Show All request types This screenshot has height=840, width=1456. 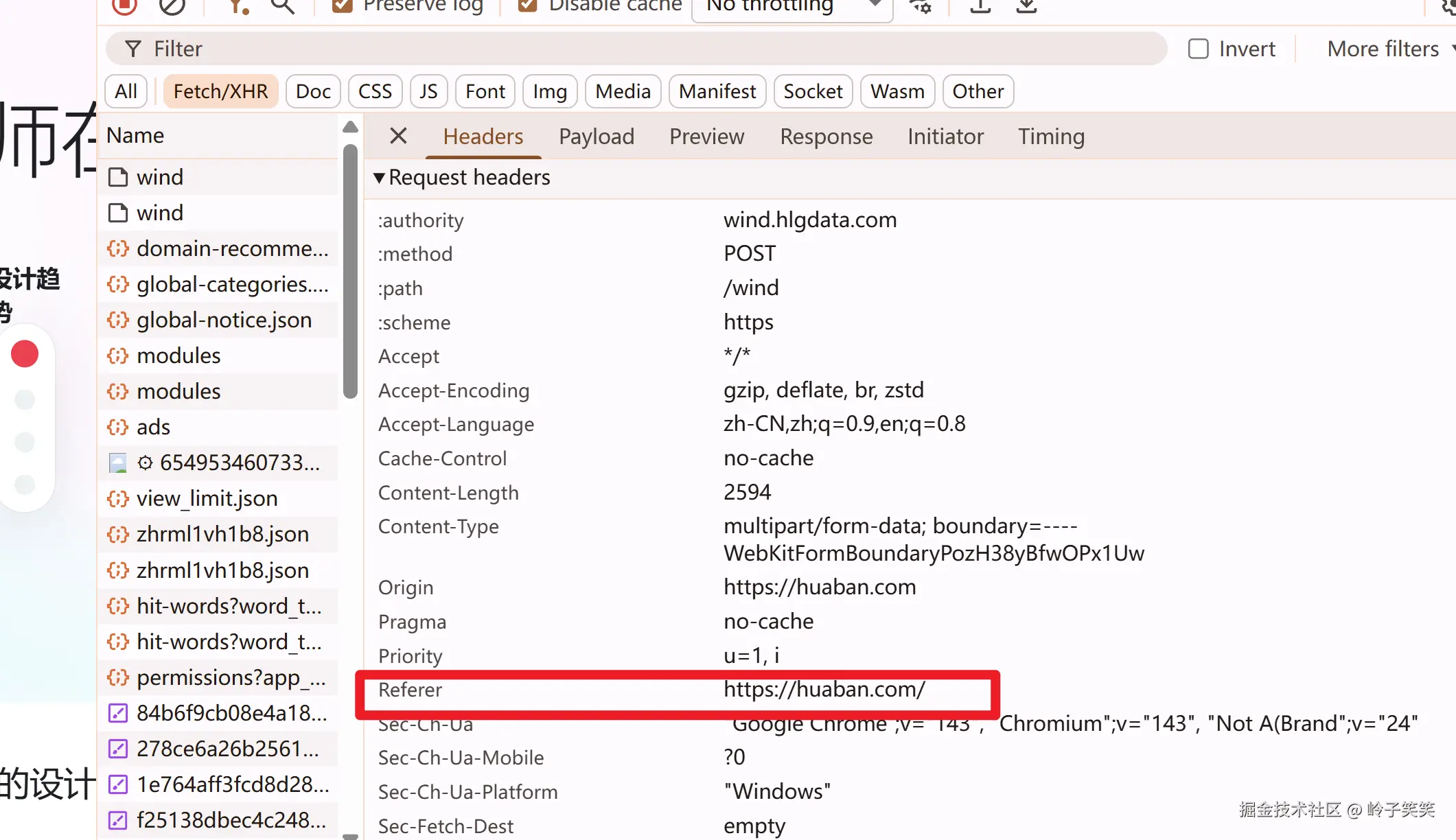tap(126, 91)
